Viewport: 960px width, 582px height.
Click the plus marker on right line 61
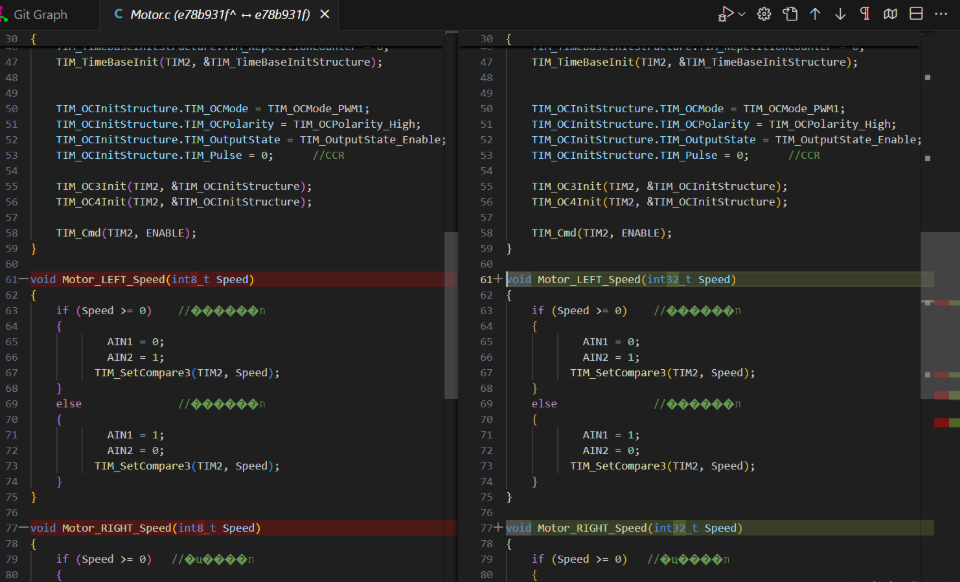tap(498, 279)
